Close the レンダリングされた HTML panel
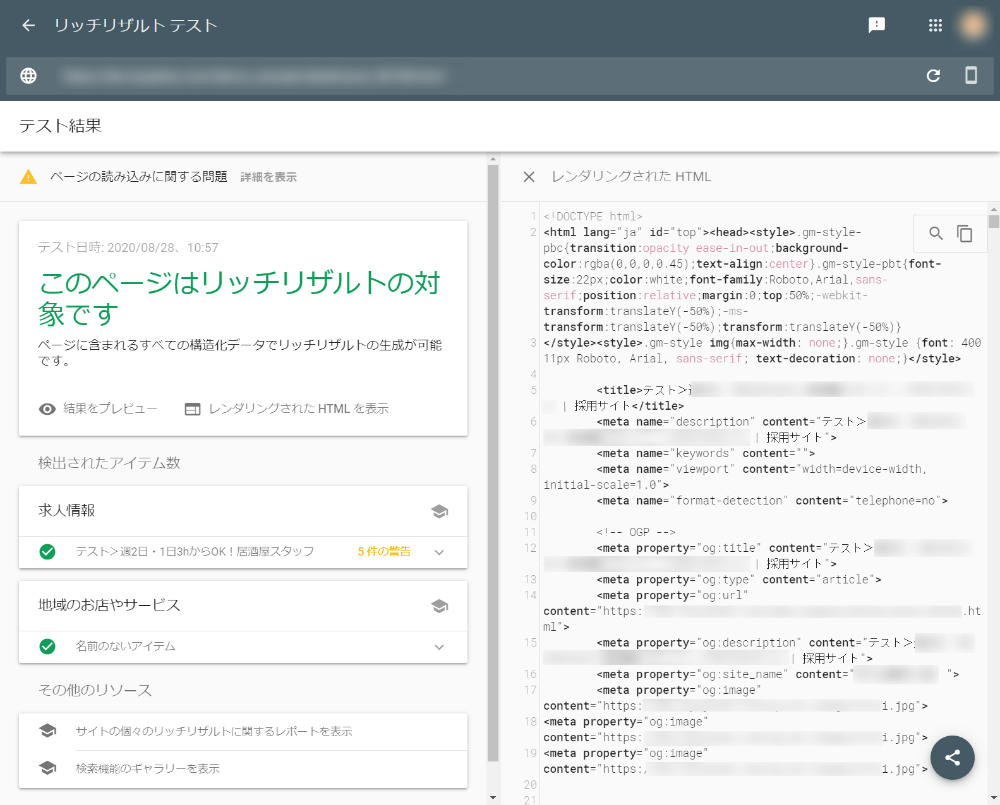Image resolution: width=1000 pixels, height=805 pixels. pyautogui.click(x=529, y=177)
